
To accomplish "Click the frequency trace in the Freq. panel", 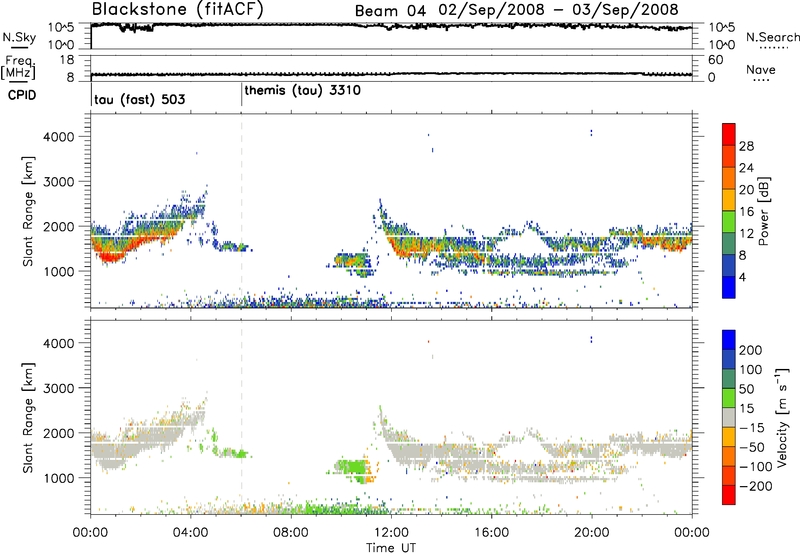I will coord(391,74).
